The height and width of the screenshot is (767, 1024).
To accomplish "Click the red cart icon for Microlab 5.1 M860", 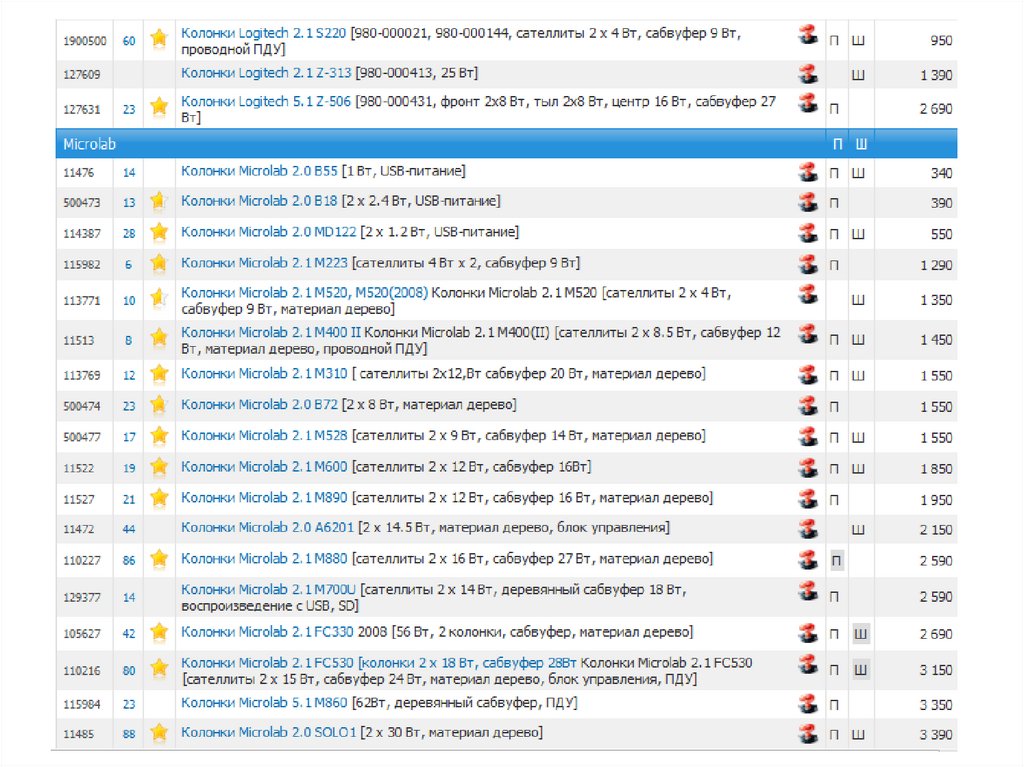I will pyautogui.click(x=808, y=704).
